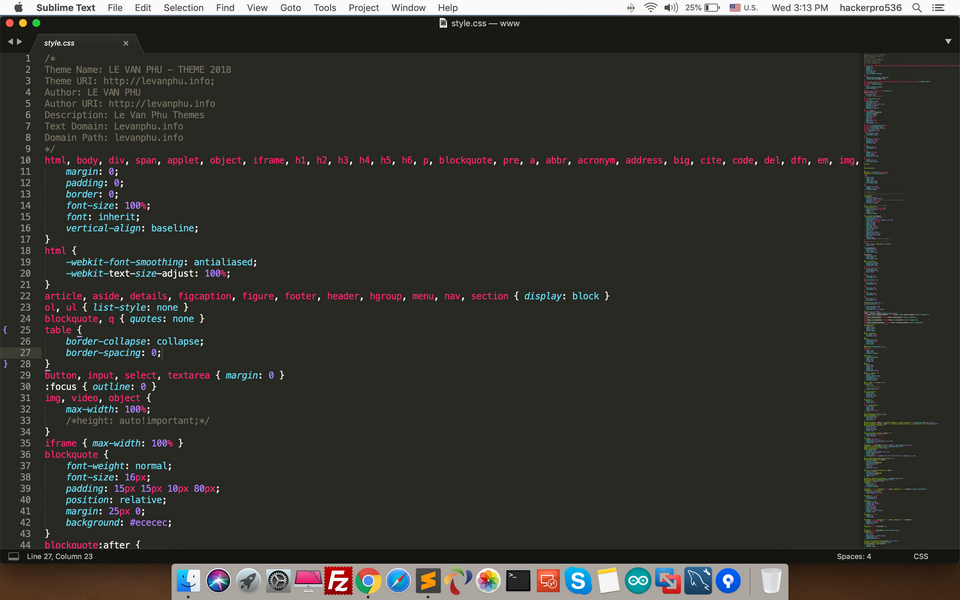Close the style.css tab
Viewport: 960px width, 600px height.
pos(126,43)
